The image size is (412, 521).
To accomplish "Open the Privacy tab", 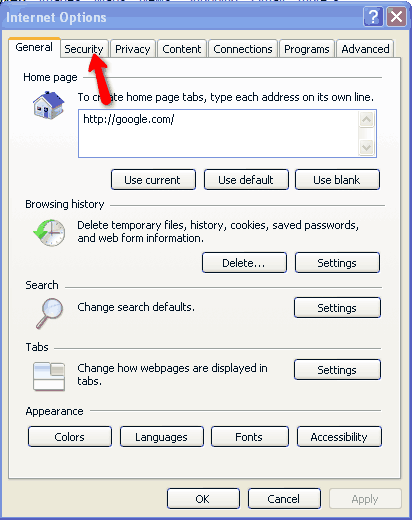I will coord(133,49).
